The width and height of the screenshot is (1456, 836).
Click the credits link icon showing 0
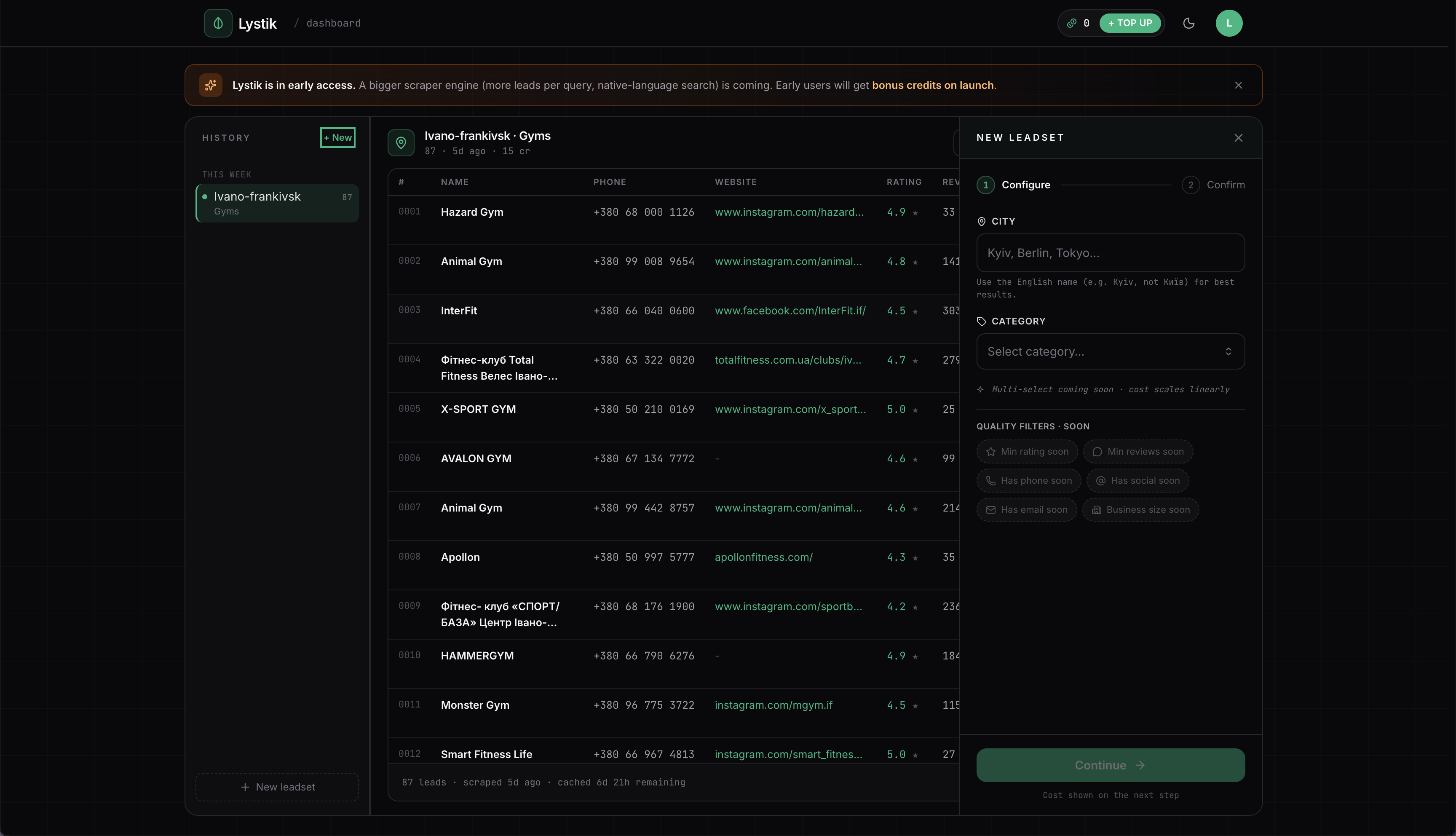[1071, 23]
